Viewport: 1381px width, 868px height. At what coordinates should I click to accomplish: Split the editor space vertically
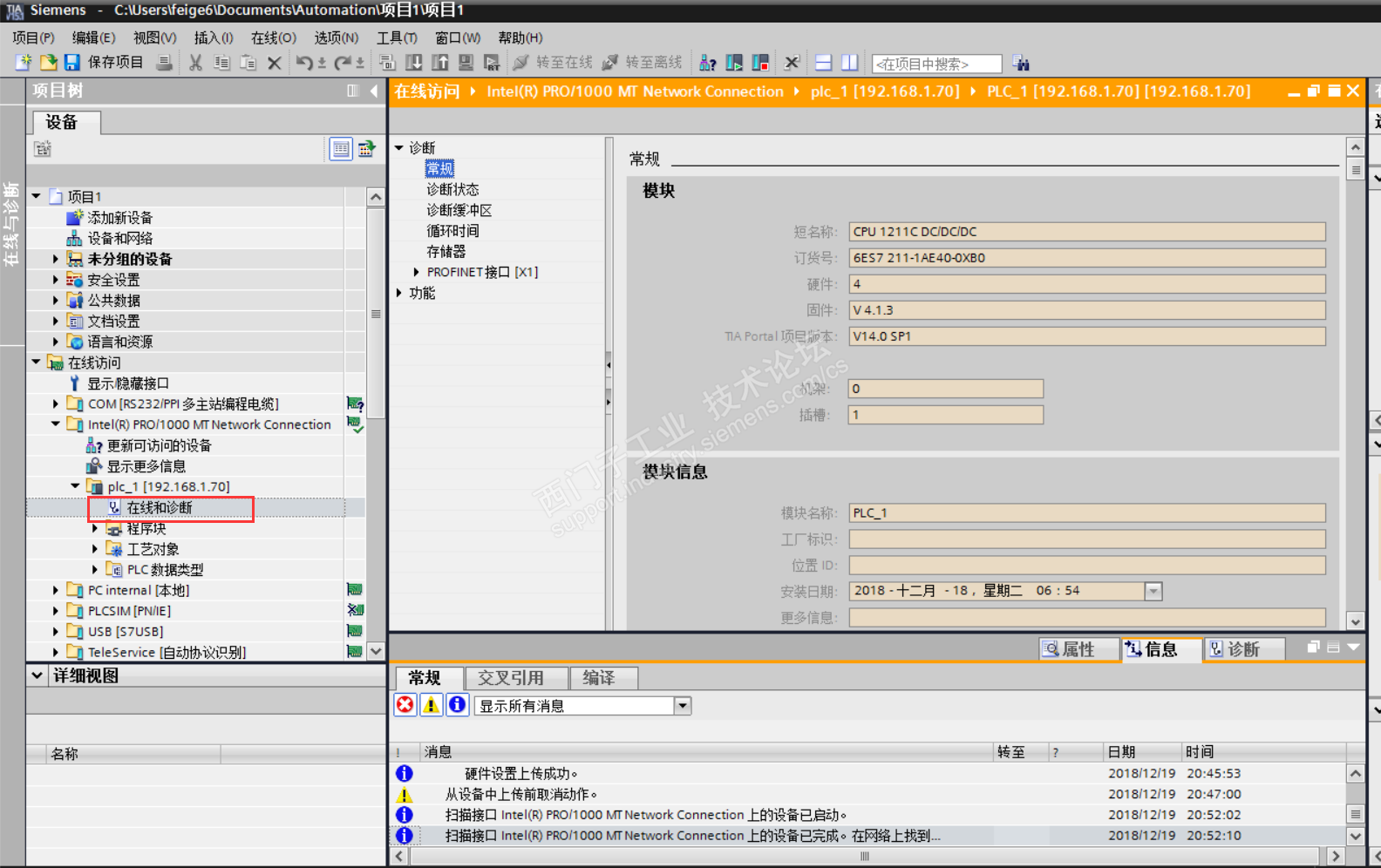[x=849, y=63]
